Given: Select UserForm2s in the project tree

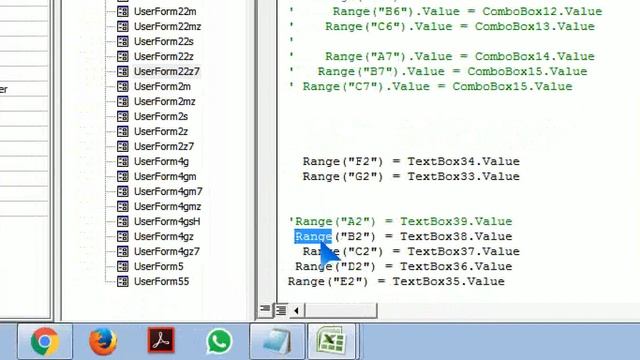Looking at the screenshot, I should click(161, 116).
